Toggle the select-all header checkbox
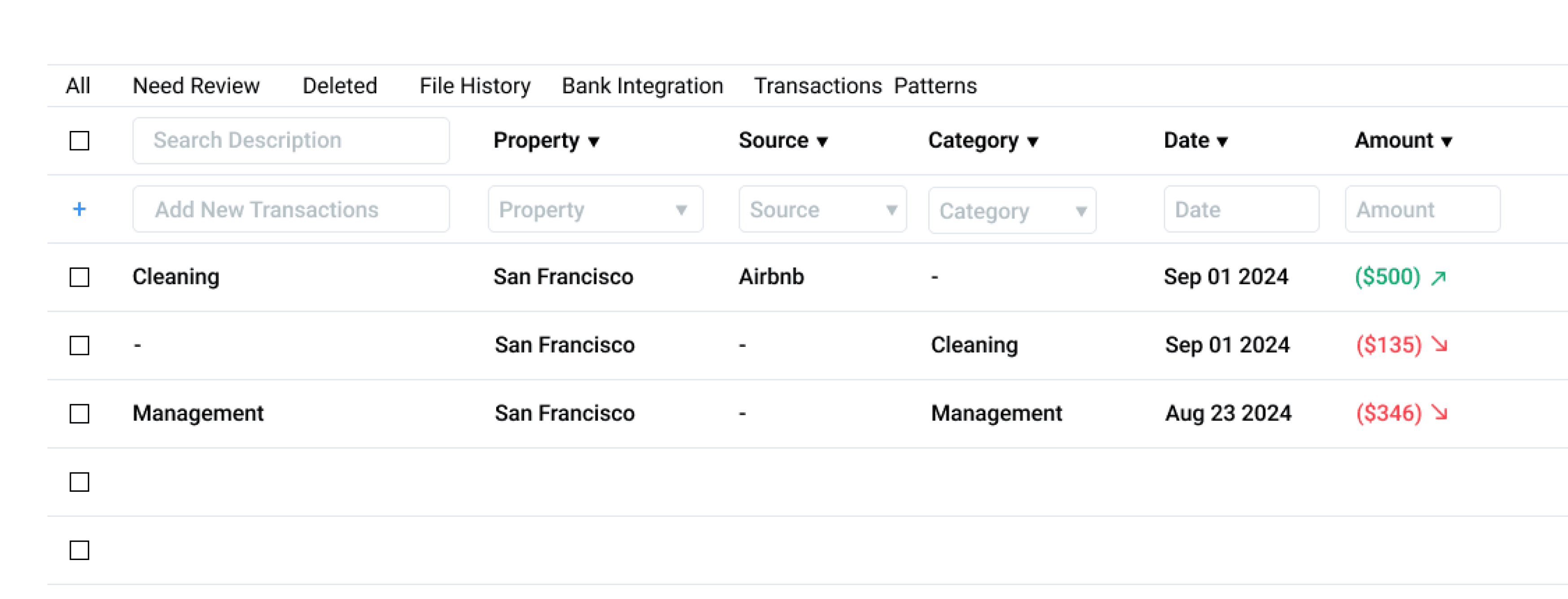The height and width of the screenshot is (599, 1568). tap(79, 140)
